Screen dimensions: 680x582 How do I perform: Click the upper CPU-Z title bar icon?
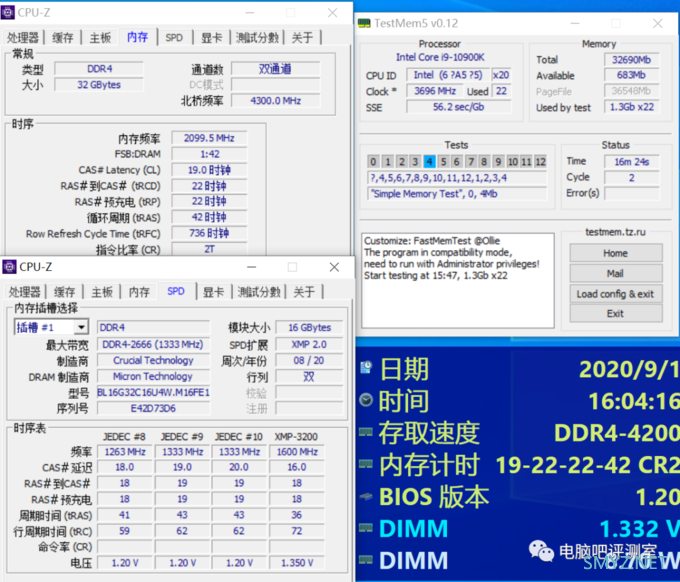8,13
